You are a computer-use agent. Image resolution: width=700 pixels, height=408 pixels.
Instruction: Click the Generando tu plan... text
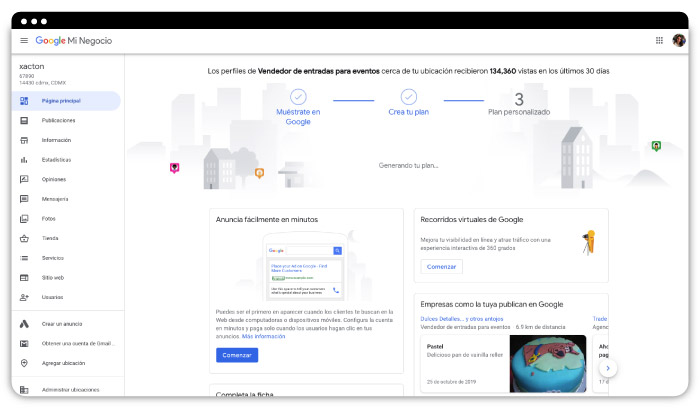pos(408,166)
